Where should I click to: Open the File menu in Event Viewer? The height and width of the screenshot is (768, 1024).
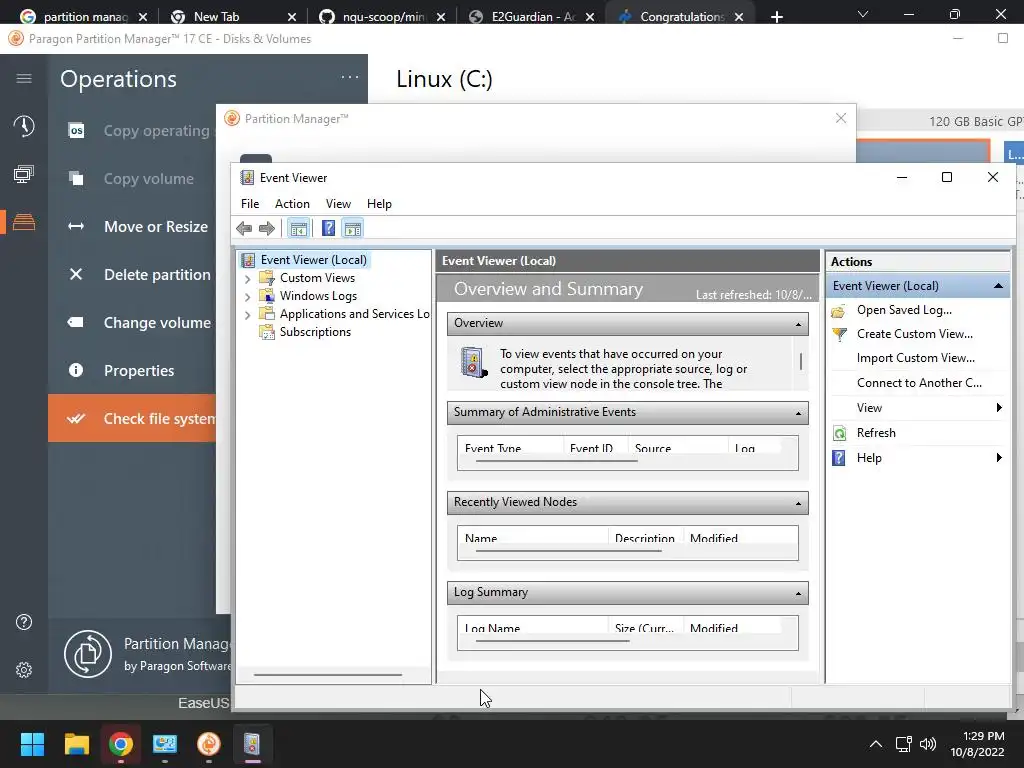(x=249, y=204)
